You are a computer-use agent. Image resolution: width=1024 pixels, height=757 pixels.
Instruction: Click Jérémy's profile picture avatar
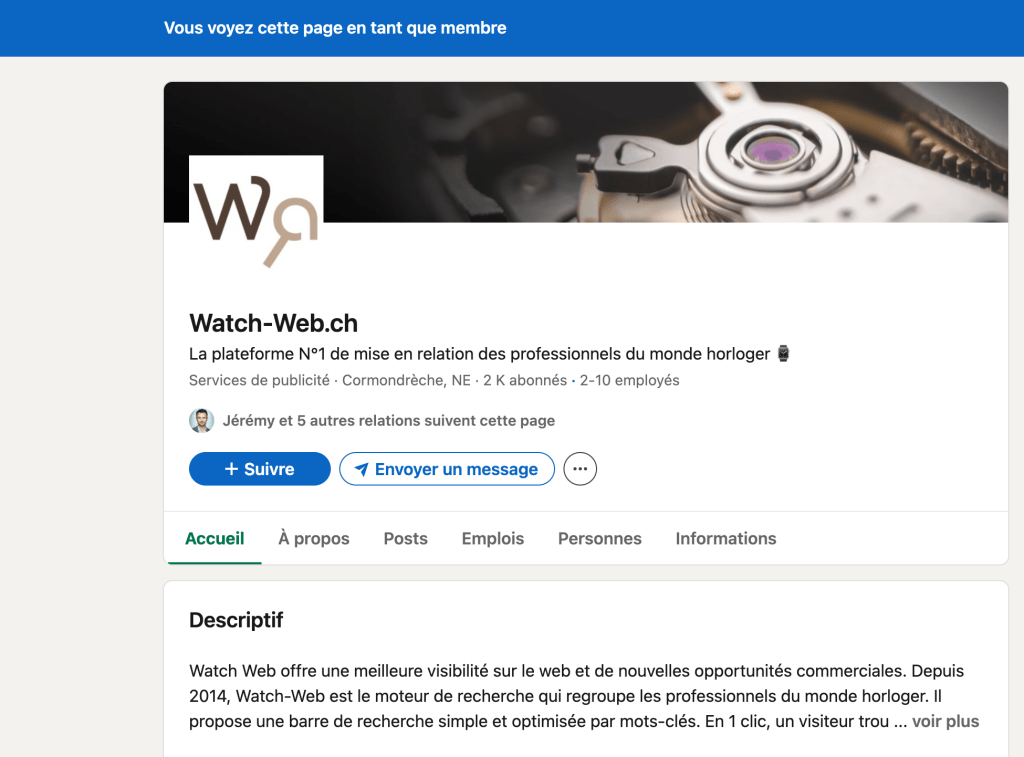tap(201, 421)
